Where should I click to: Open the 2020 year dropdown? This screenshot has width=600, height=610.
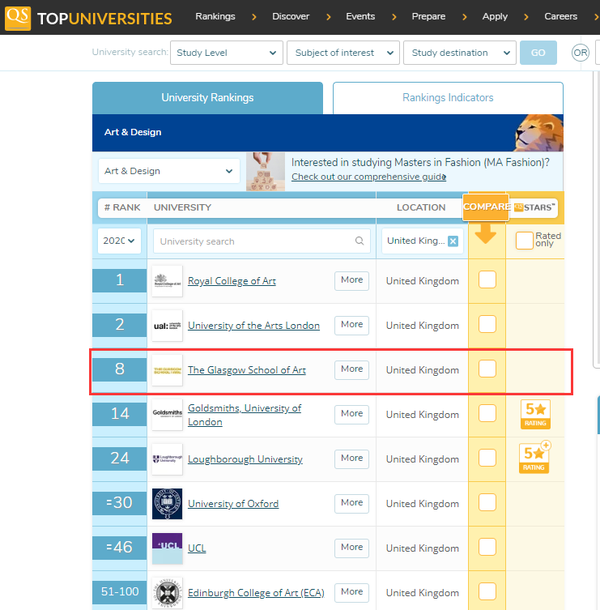[x=119, y=241]
